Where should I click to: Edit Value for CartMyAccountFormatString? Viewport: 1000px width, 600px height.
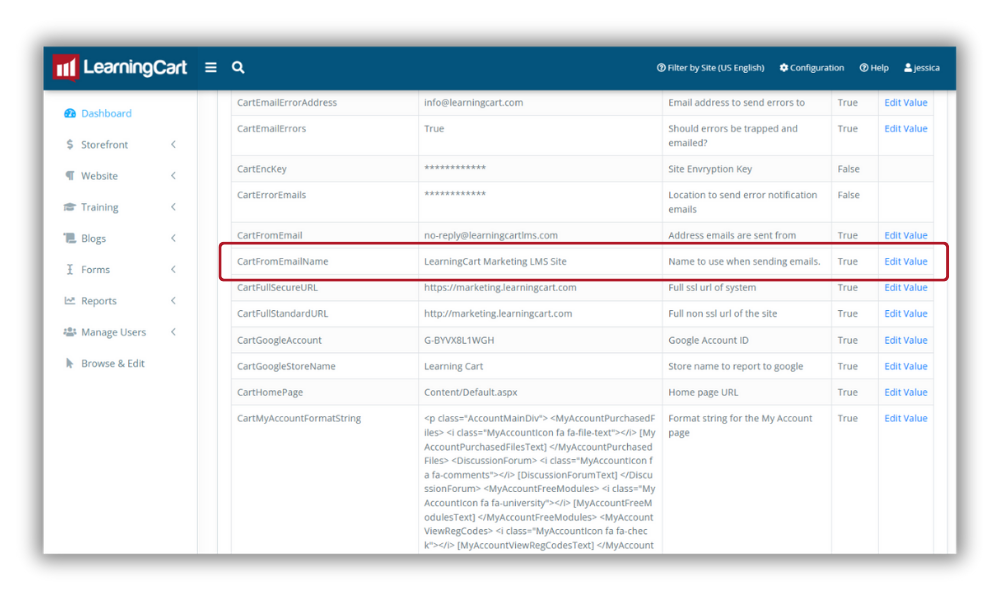tap(906, 418)
